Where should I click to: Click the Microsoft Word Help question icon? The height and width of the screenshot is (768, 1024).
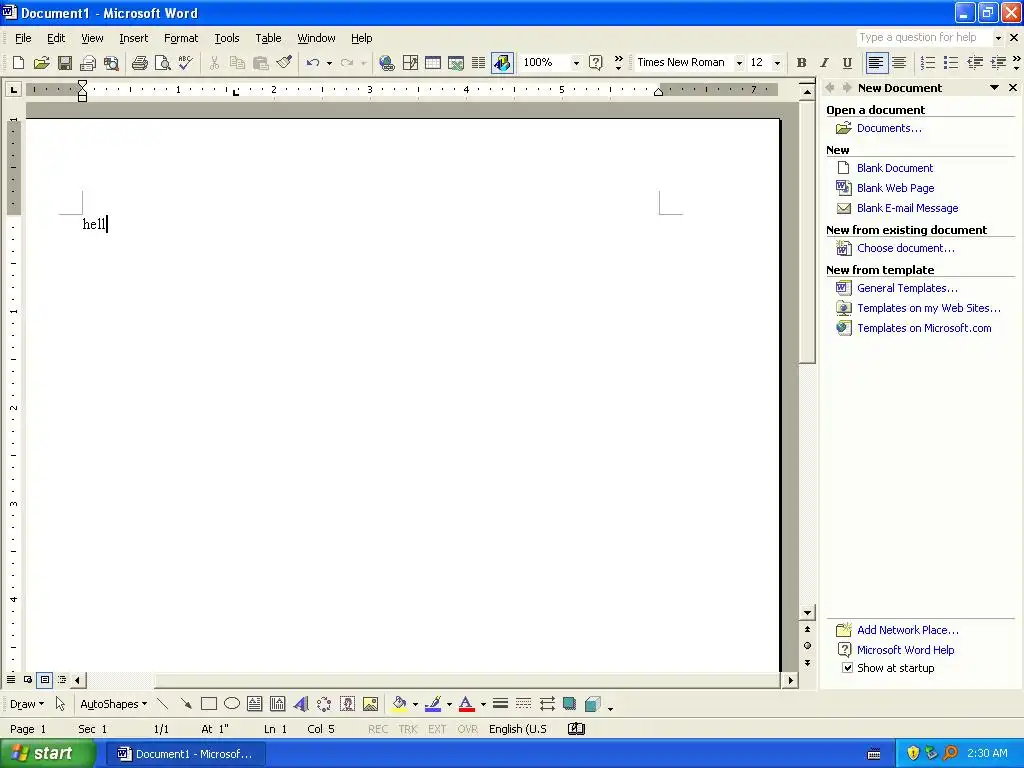(x=596, y=63)
